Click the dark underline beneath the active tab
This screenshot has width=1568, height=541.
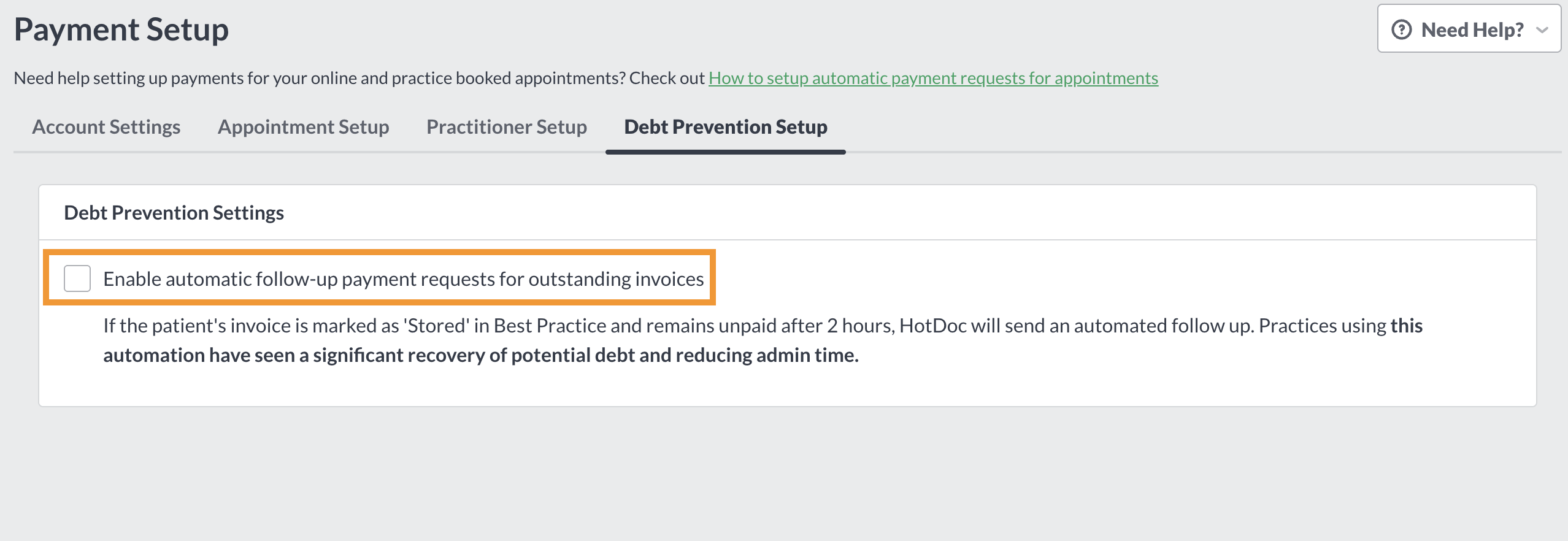(726, 152)
